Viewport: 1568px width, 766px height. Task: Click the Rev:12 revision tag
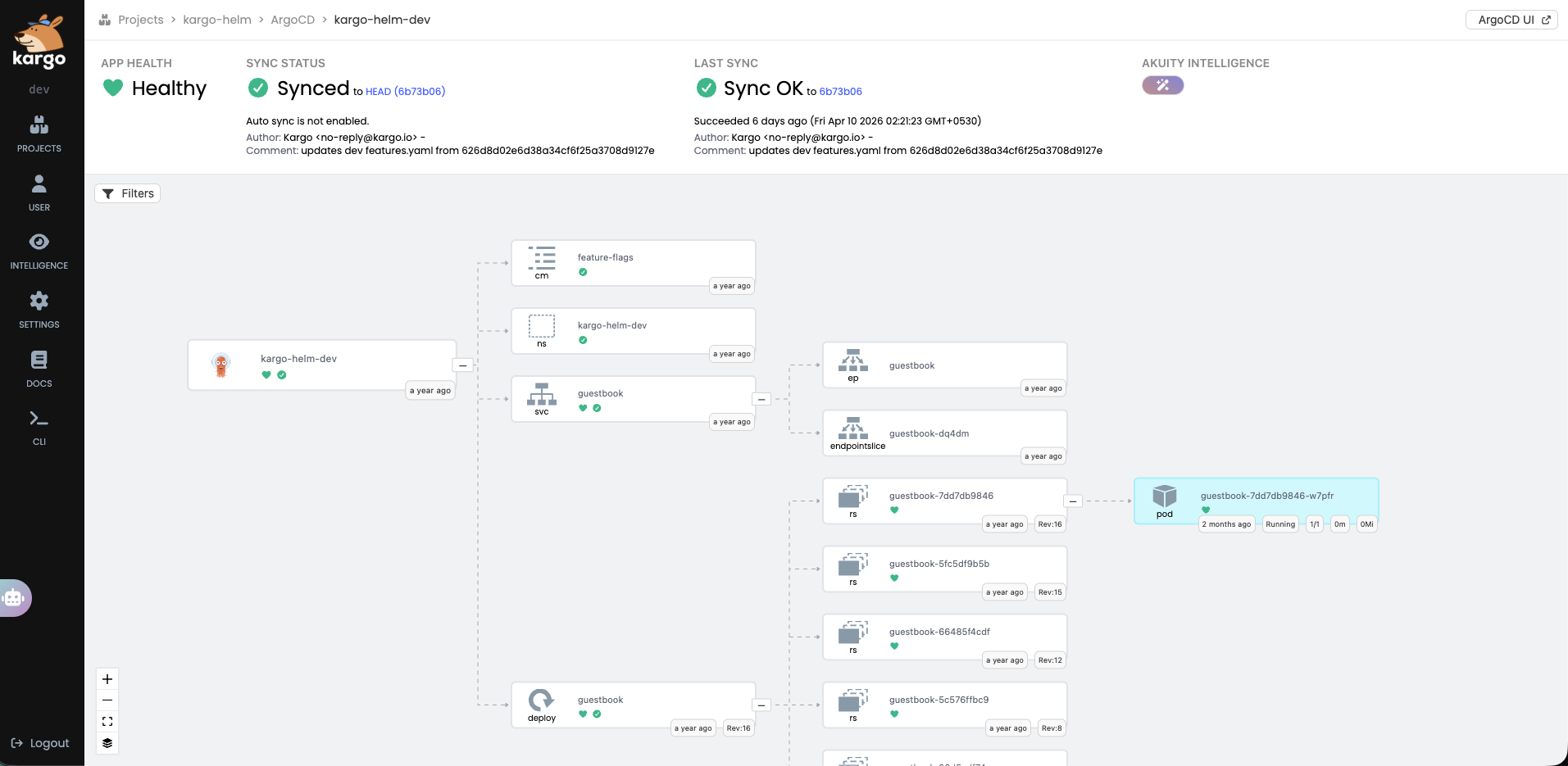pos(1050,660)
